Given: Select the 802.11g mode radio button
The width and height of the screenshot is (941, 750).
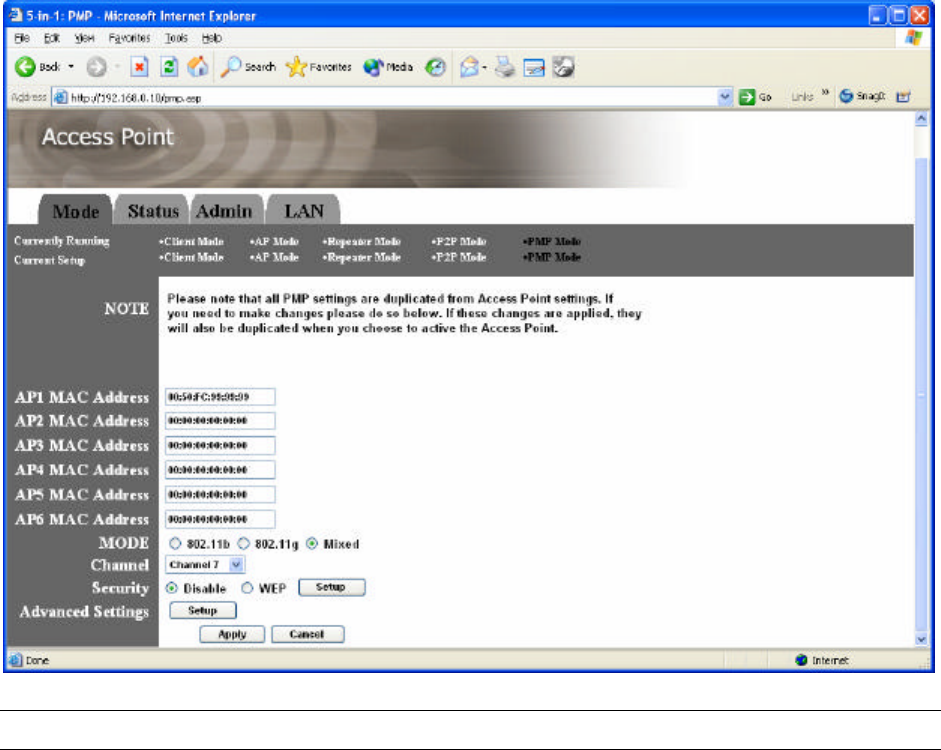Looking at the screenshot, I should [243, 544].
